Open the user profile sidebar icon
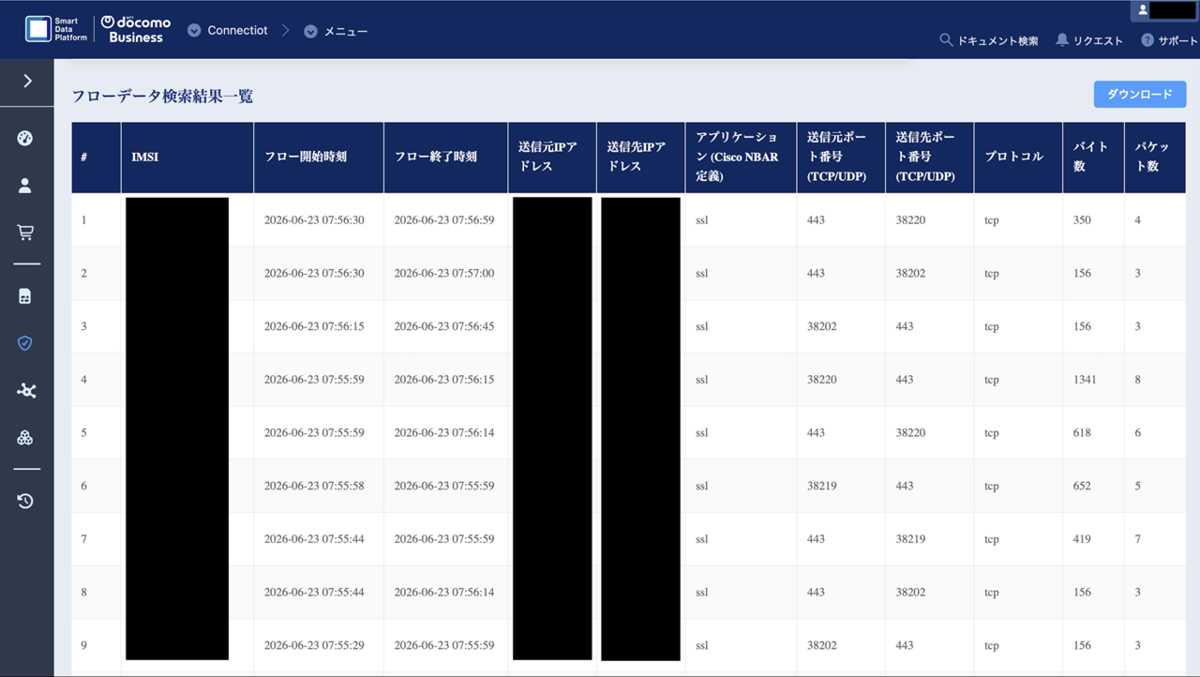This screenshot has width=1200, height=677. 26,185
